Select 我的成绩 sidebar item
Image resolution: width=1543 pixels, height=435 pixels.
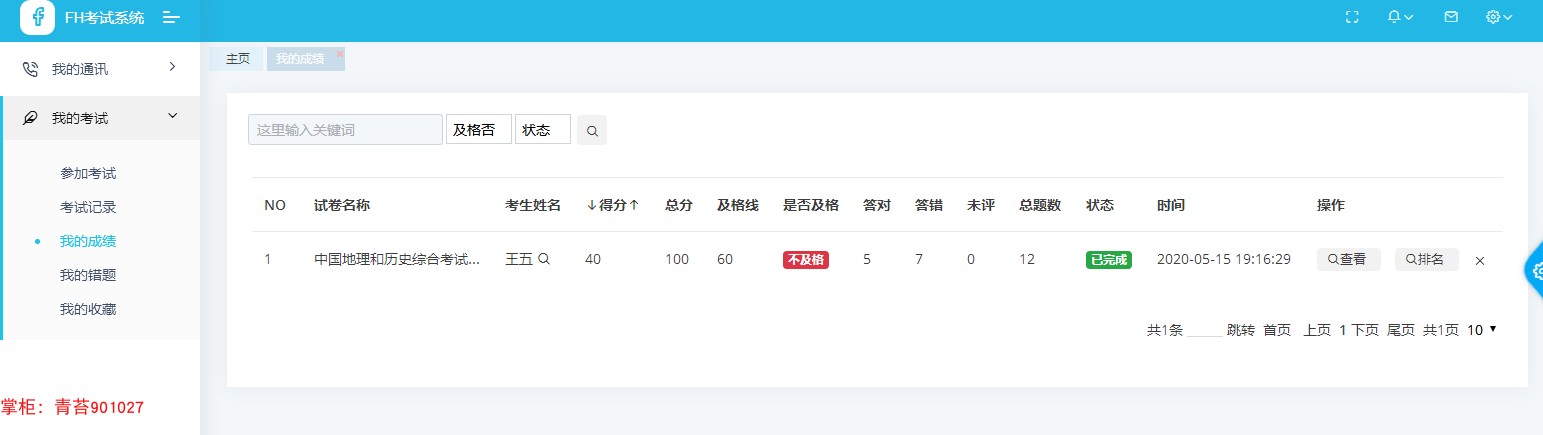point(88,241)
